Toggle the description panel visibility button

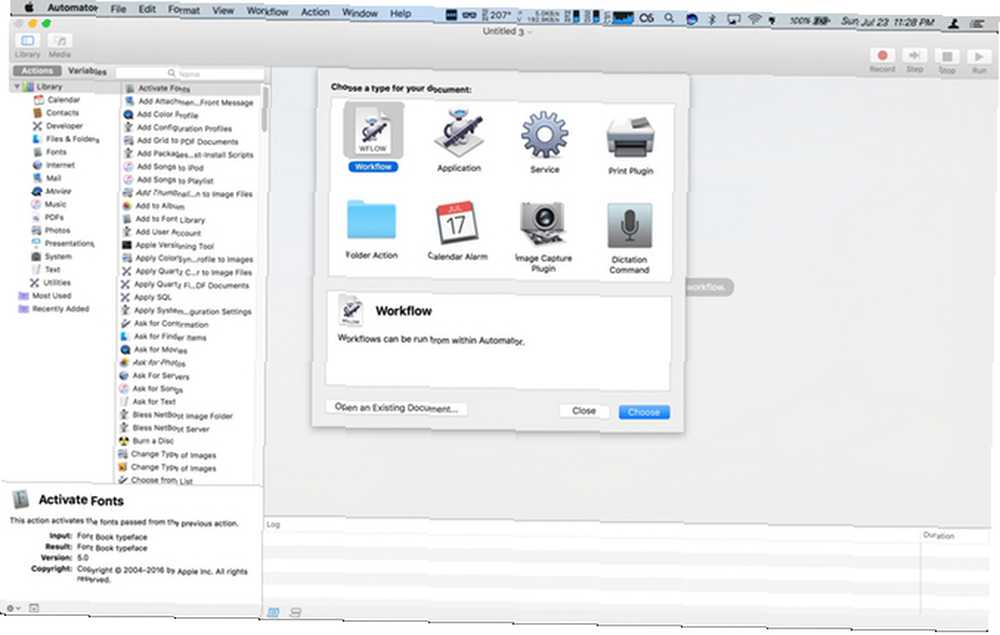pyautogui.click(x=34, y=608)
